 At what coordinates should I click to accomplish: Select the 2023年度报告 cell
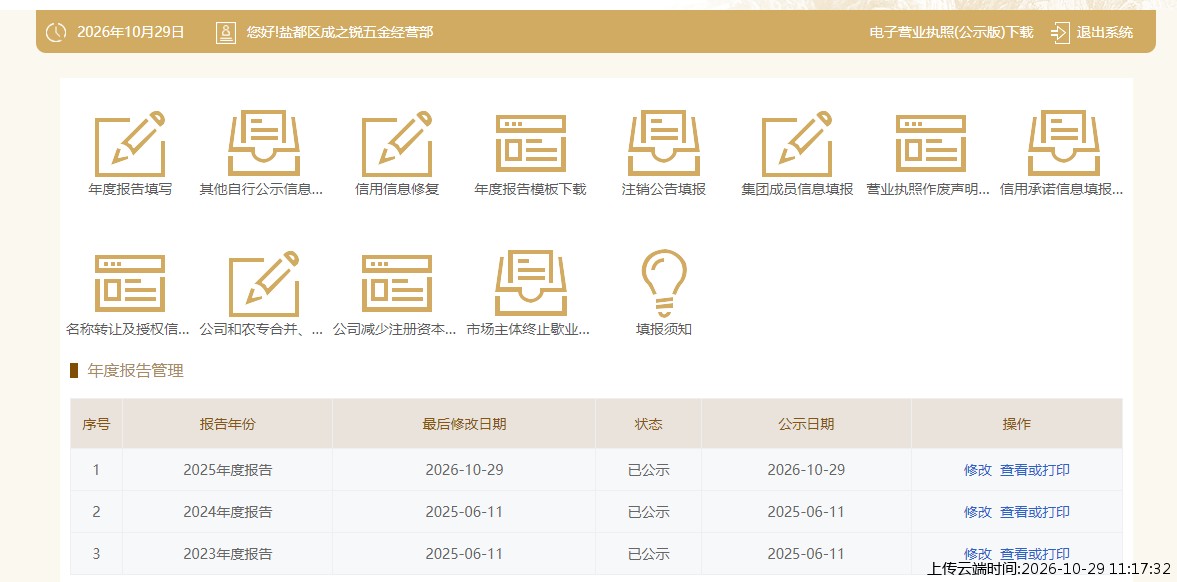pos(227,554)
